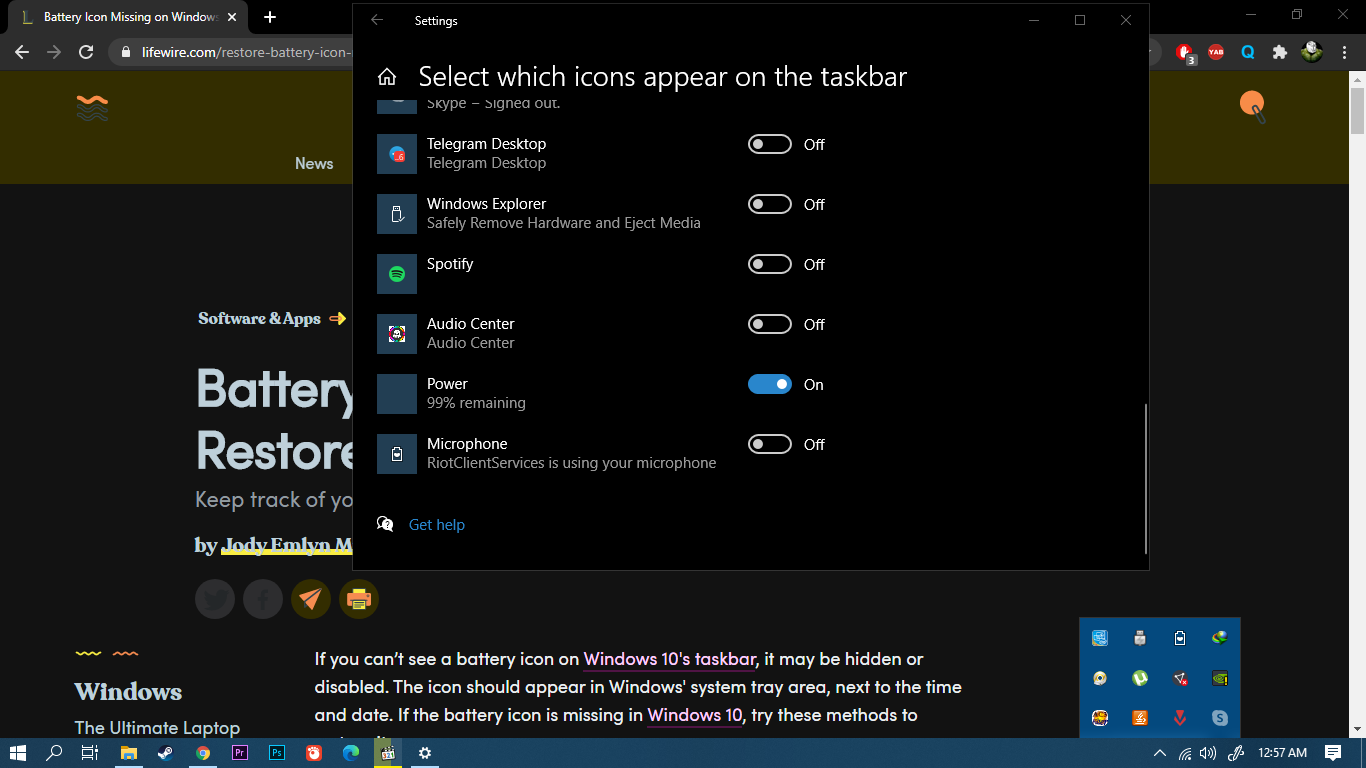
Task: Select the Battery Icon Missing Chrome tab
Action: click(126, 17)
